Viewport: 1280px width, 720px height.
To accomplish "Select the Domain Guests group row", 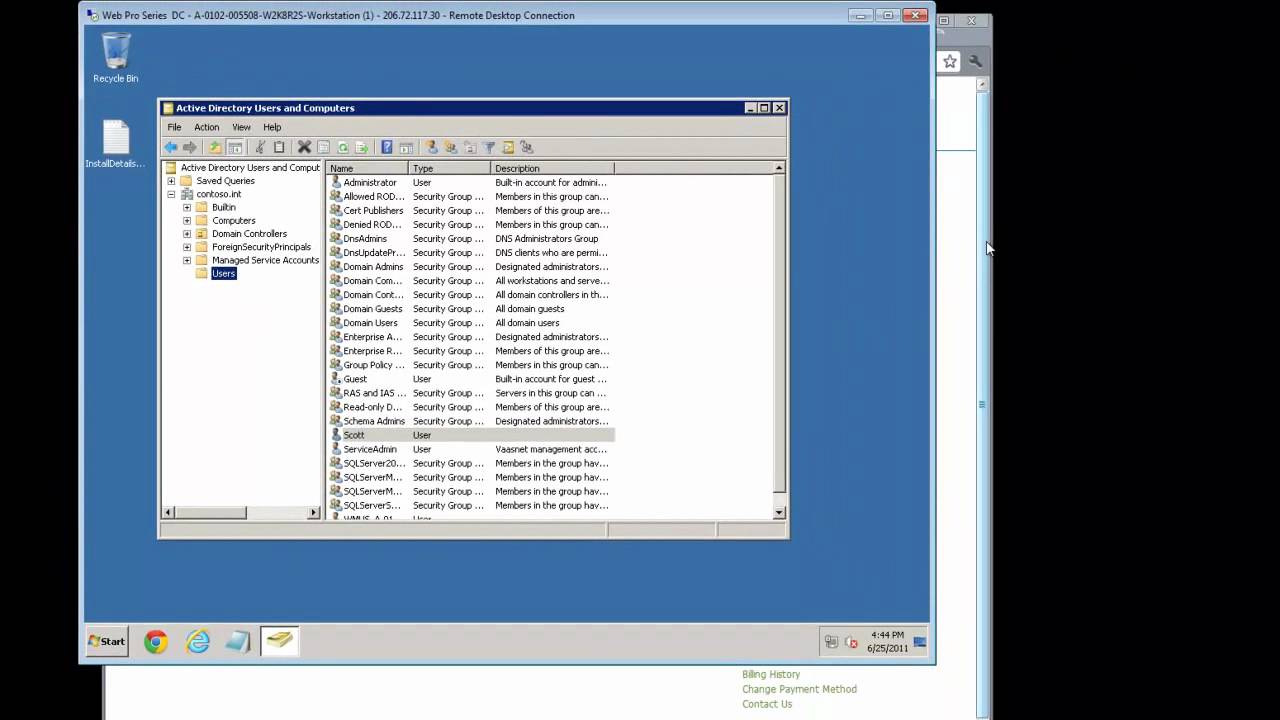I will 471,309.
